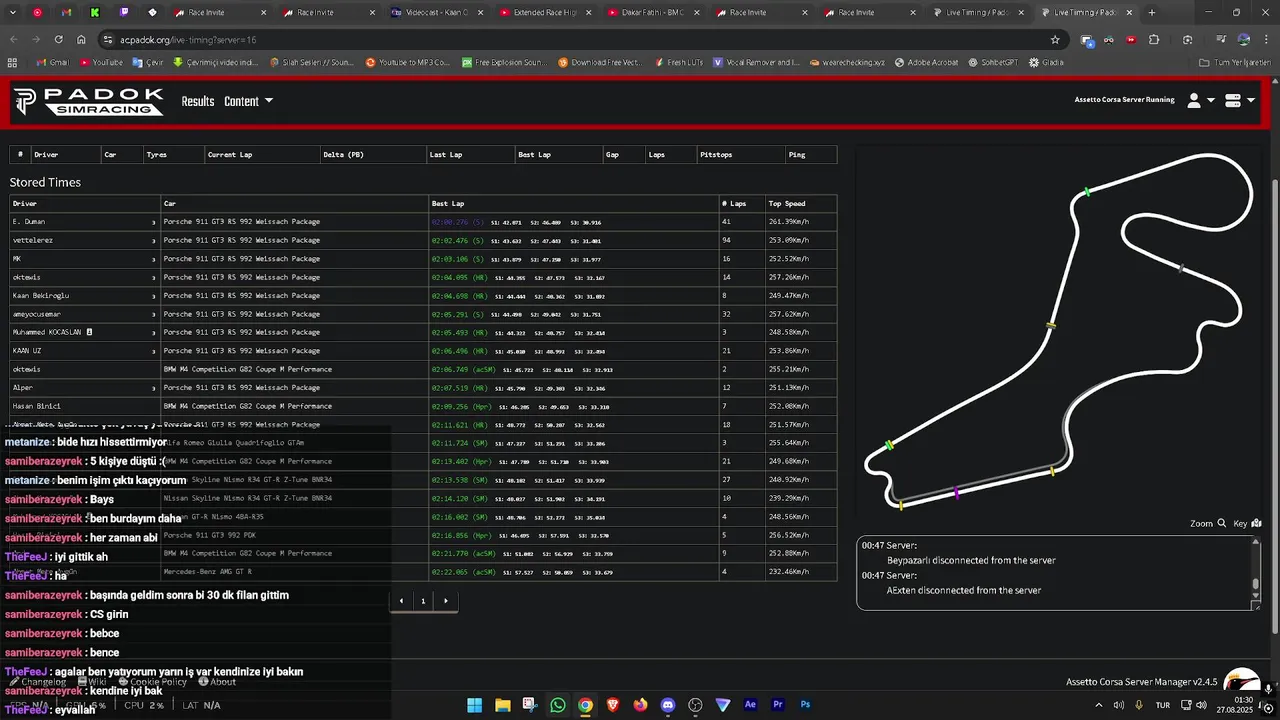Open the user account dropdown
The width and height of the screenshot is (1280, 720).
pyautogui.click(x=1200, y=101)
